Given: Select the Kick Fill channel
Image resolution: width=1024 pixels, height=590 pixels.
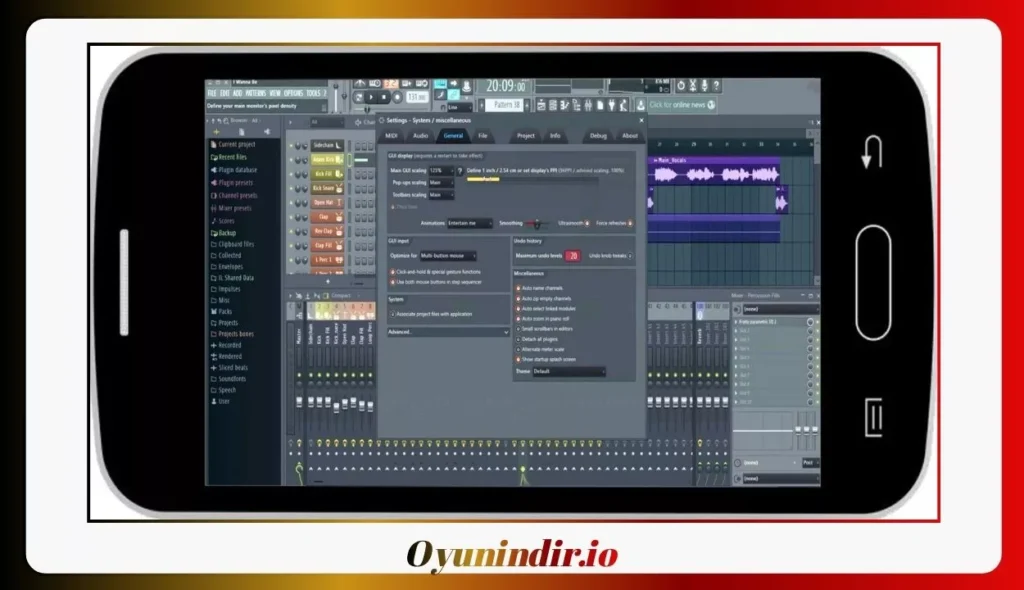Looking at the screenshot, I should (327, 174).
